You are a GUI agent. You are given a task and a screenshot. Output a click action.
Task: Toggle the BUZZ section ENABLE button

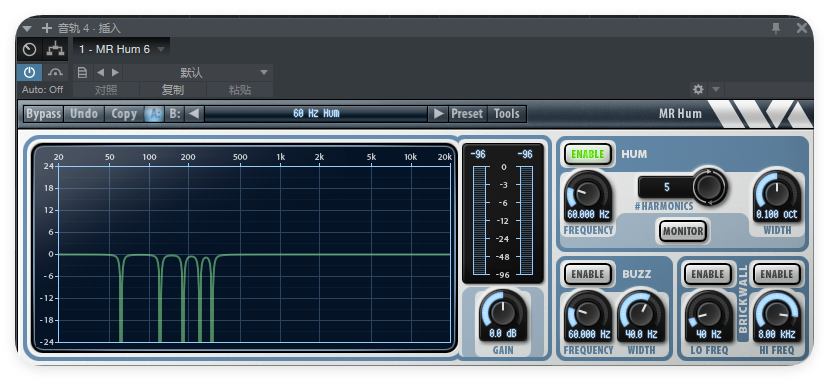point(587,274)
